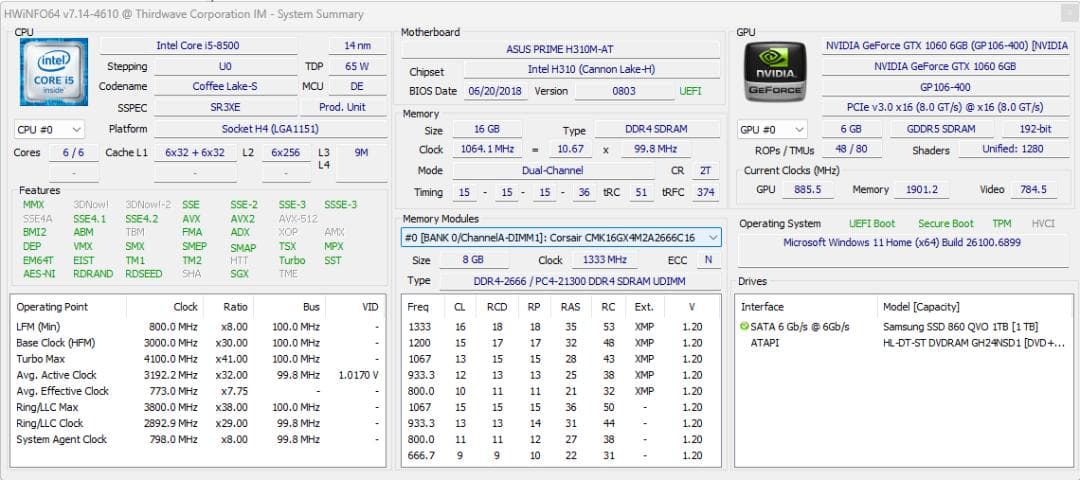The width and height of the screenshot is (1080, 480).
Task: Click the Microsoft Windows 11 Home field
Action: pyautogui.click(x=902, y=243)
